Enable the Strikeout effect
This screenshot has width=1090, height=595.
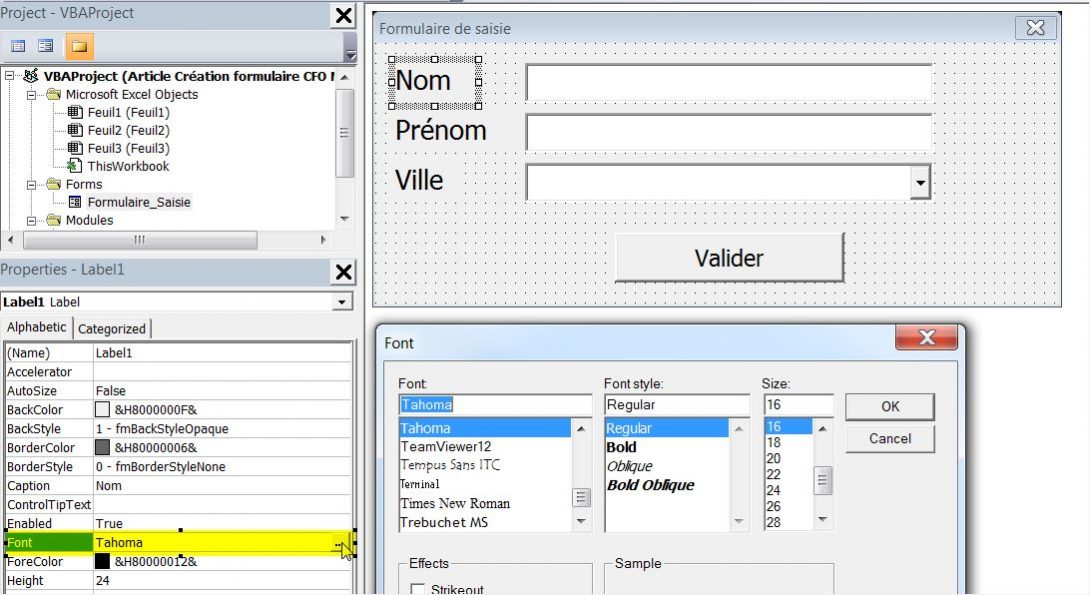point(419,589)
